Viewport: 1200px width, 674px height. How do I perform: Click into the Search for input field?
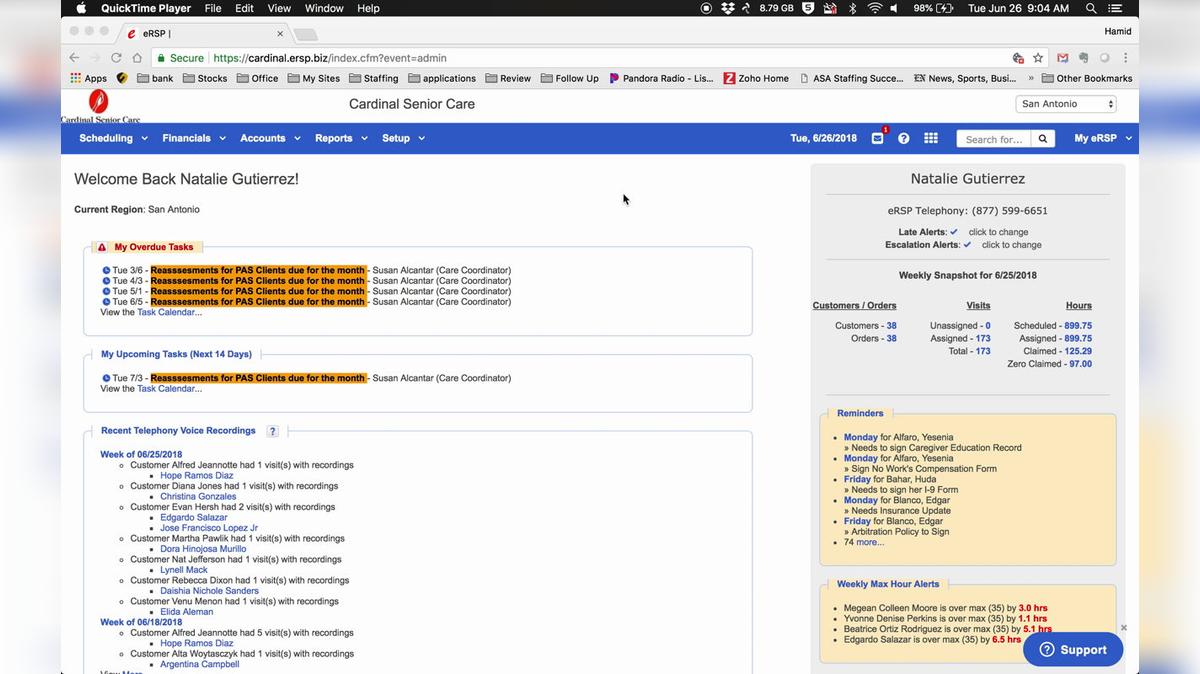[993, 139]
